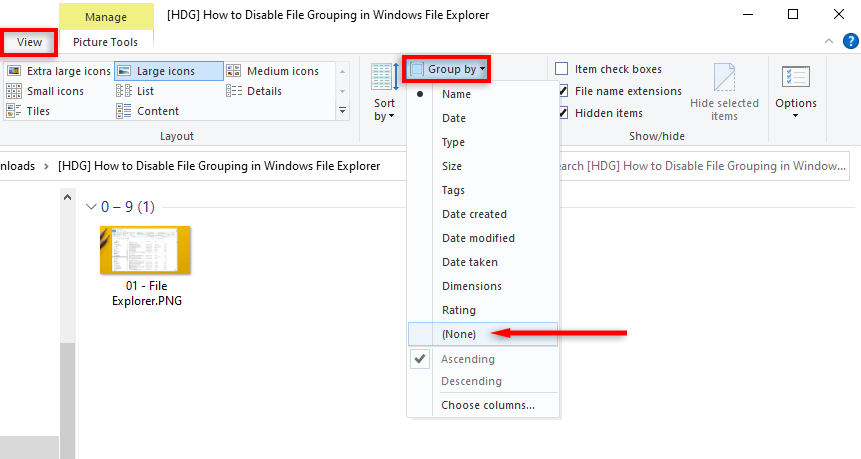Collapse the Group by dropdown
The height and width of the screenshot is (459, 861).
(447, 69)
